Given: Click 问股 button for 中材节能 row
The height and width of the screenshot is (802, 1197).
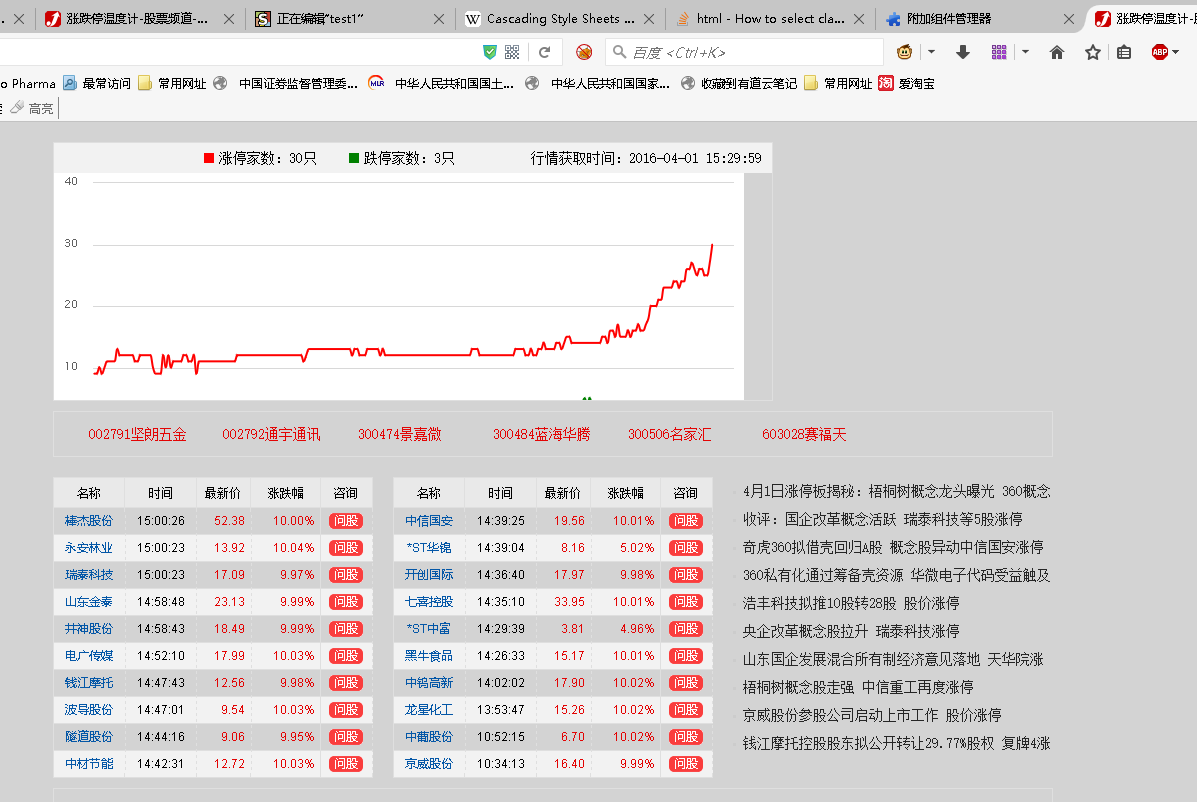Looking at the screenshot, I should (345, 764).
